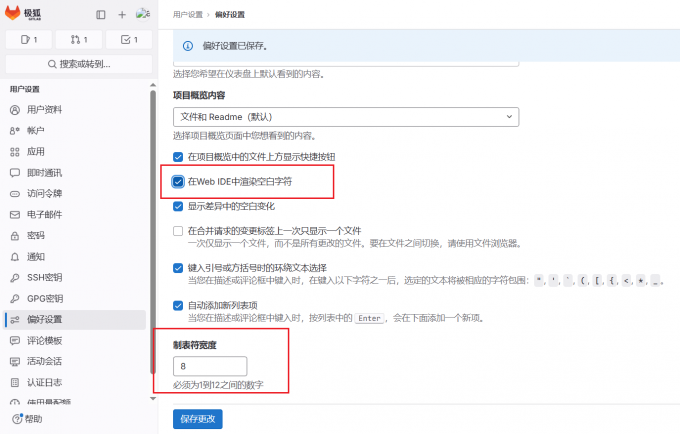Click the 密码 lock icon
Screen dimensions: 680x434
[x=15, y=236]
